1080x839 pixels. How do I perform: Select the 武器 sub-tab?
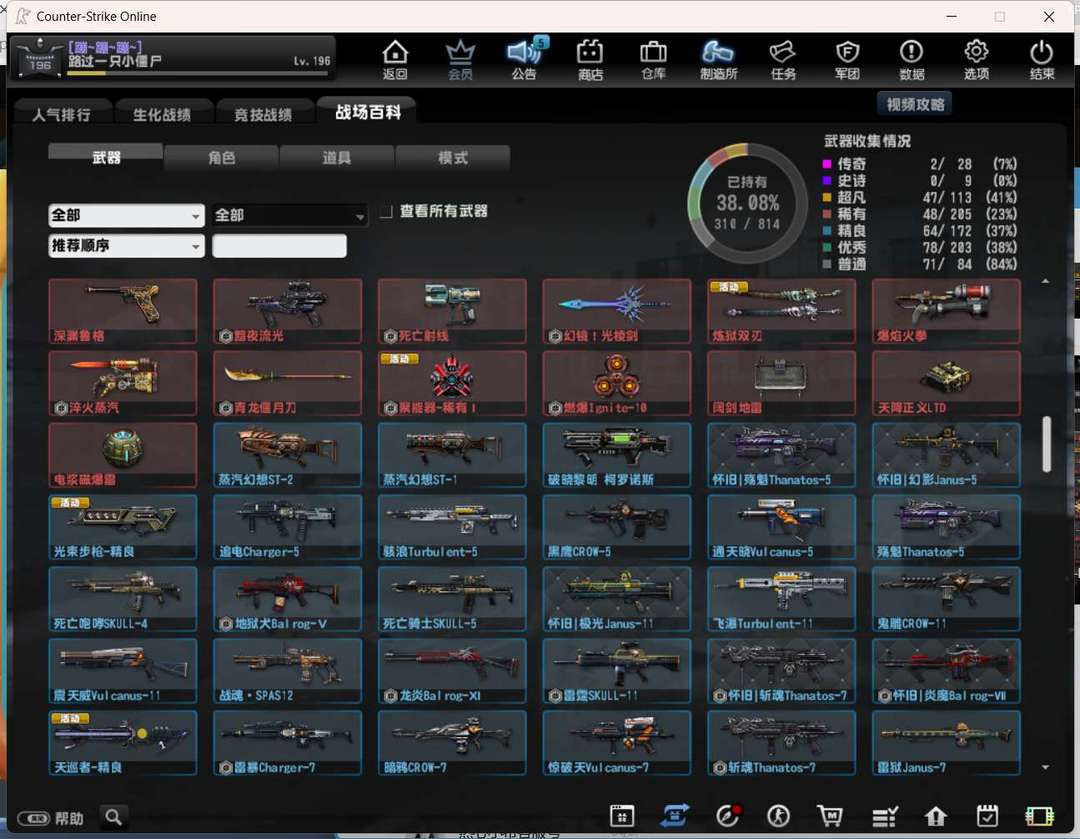(106, 157)
